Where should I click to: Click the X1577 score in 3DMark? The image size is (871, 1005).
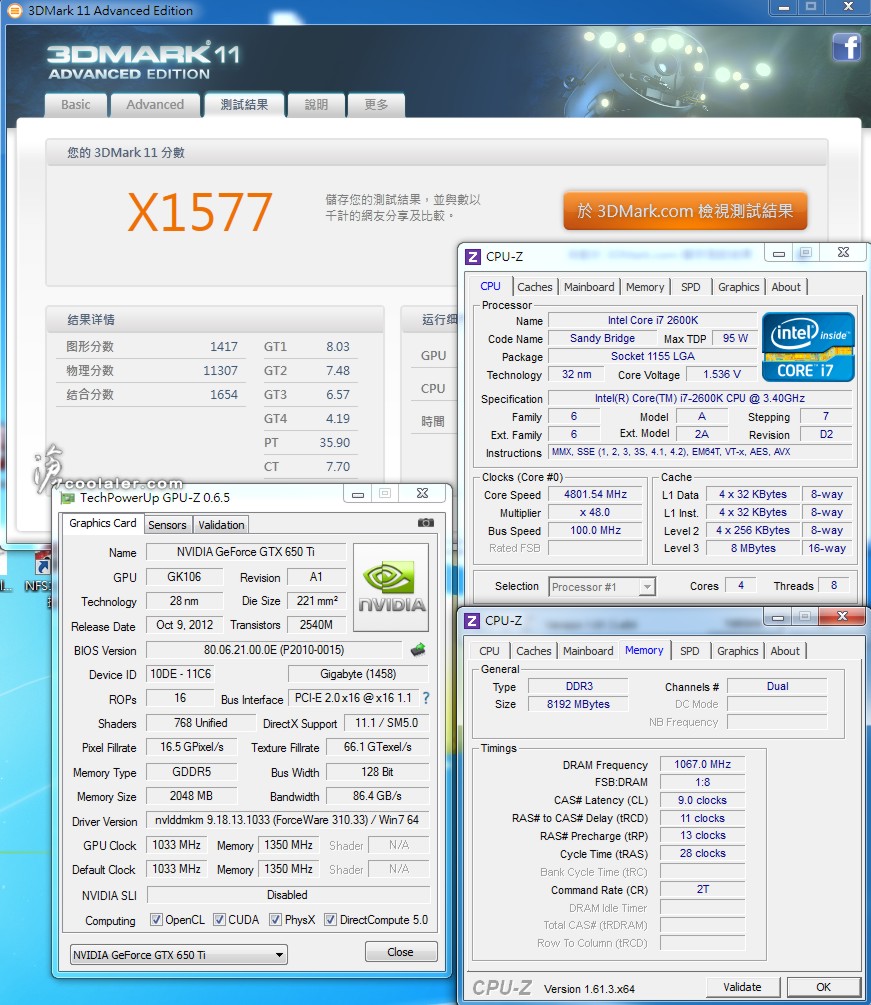[x=200, y=212]
